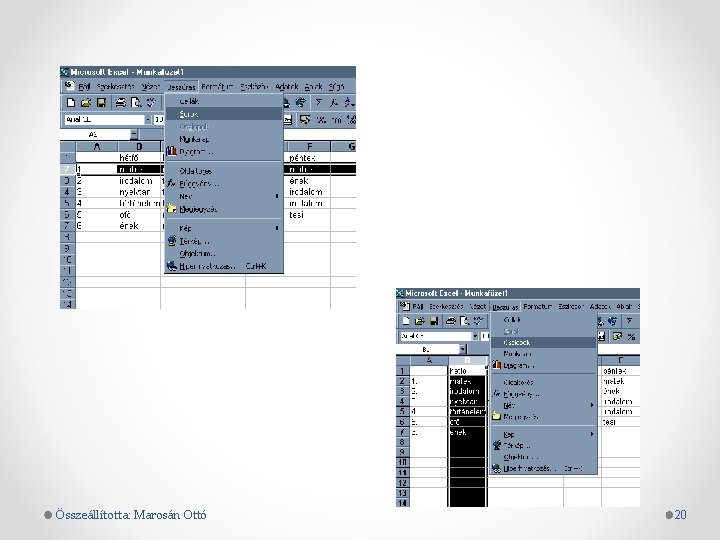Open Fájl menu in upper-left Excel window

tap(84, 86)
